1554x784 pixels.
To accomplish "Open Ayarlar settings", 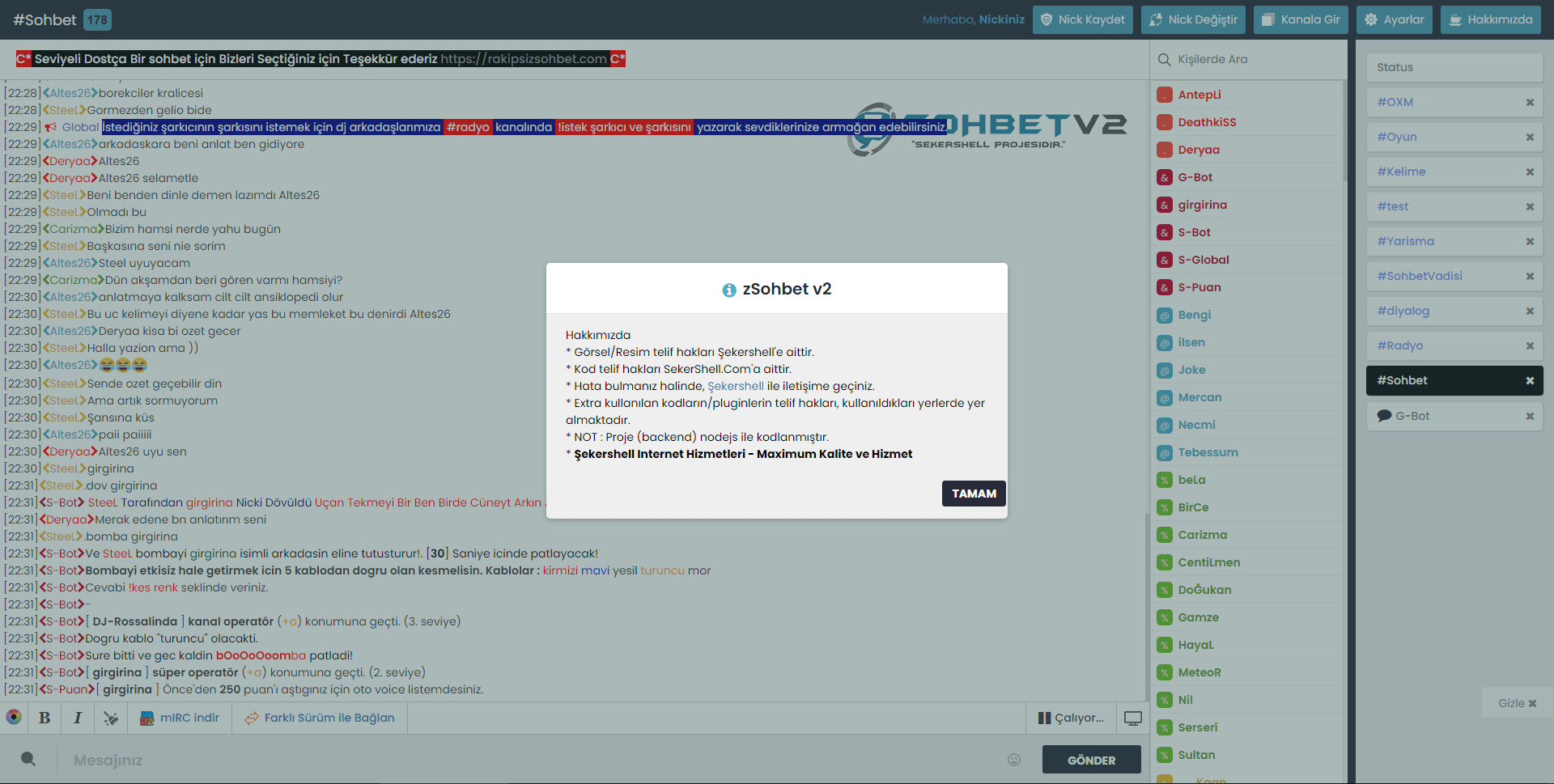I will click(1395, 19).
